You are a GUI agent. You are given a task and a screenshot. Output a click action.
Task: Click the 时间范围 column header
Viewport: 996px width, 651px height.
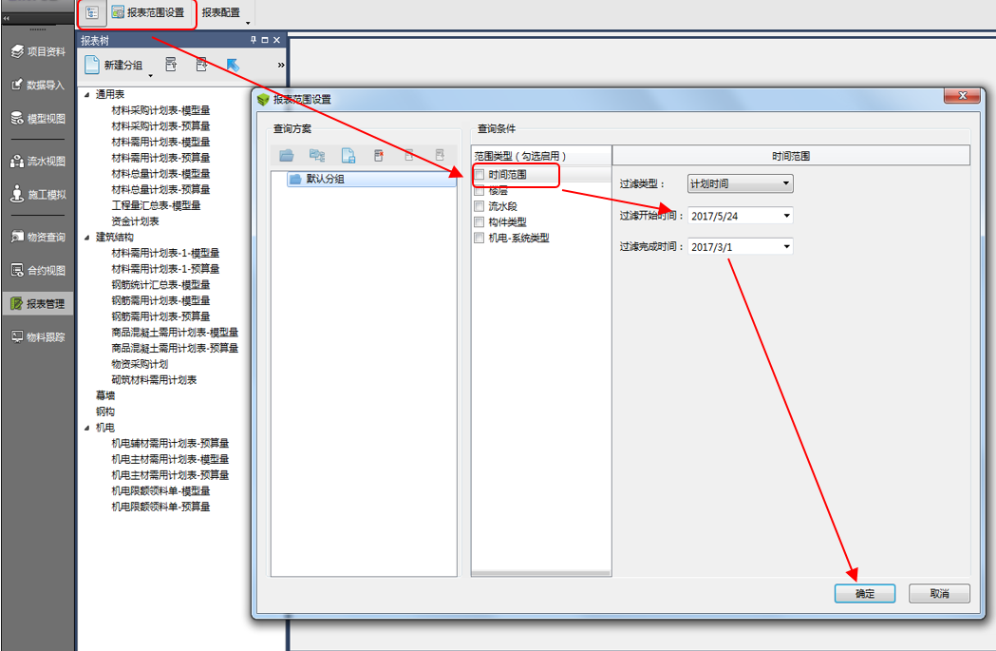pos(791,156)
